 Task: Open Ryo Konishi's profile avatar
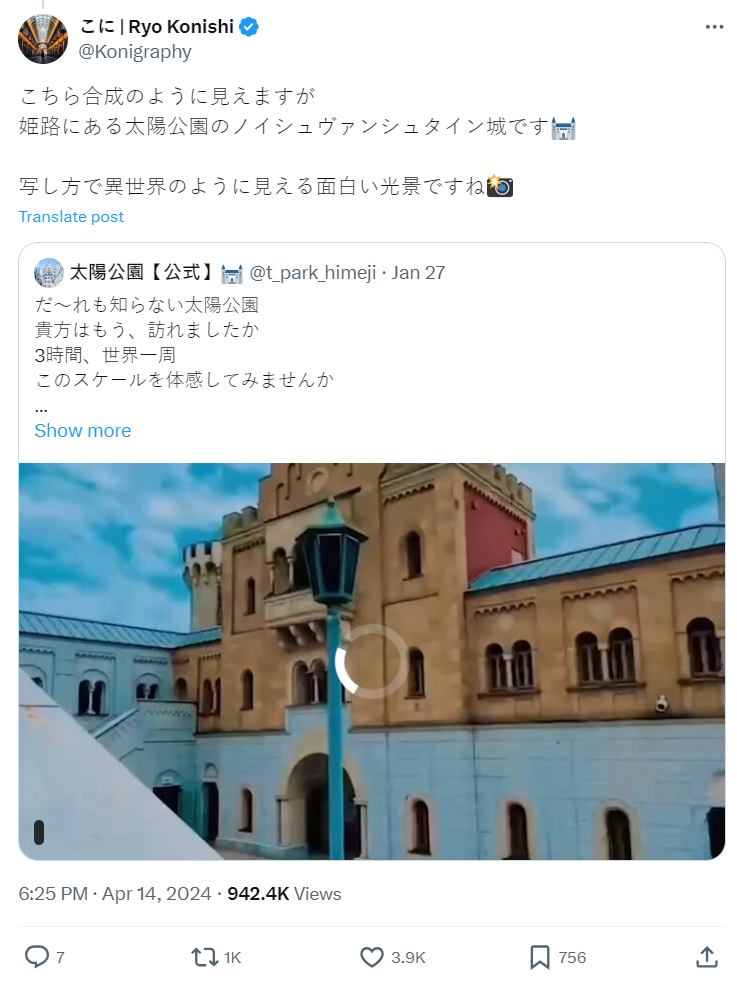click(43, 39)
